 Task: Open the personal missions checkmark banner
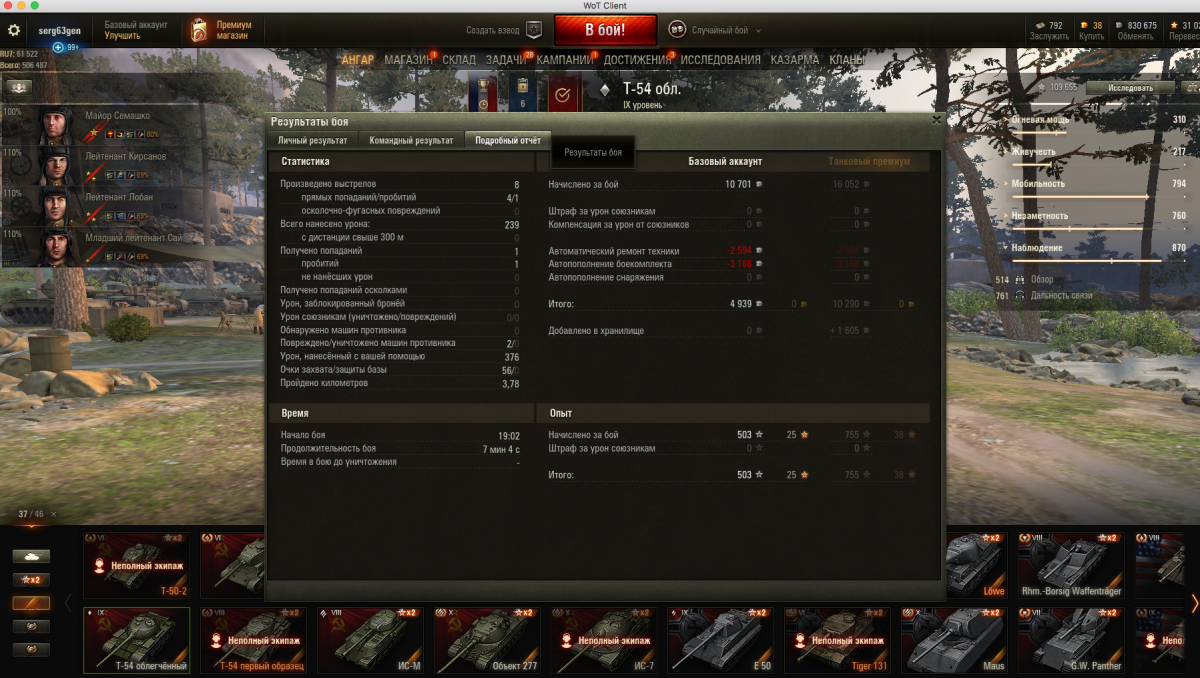562,95
